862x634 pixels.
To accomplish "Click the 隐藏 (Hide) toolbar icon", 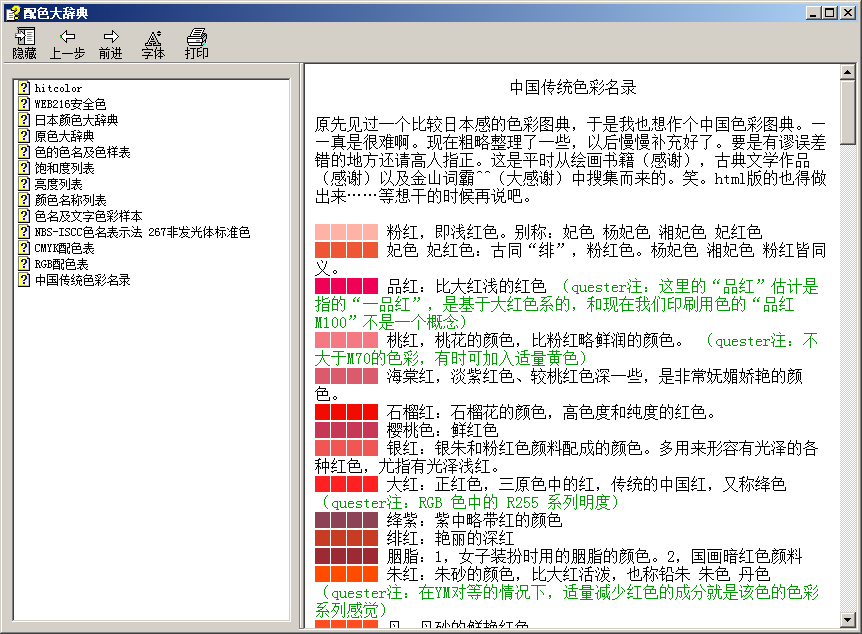I will pyautogui.click(x=24, y=43).
